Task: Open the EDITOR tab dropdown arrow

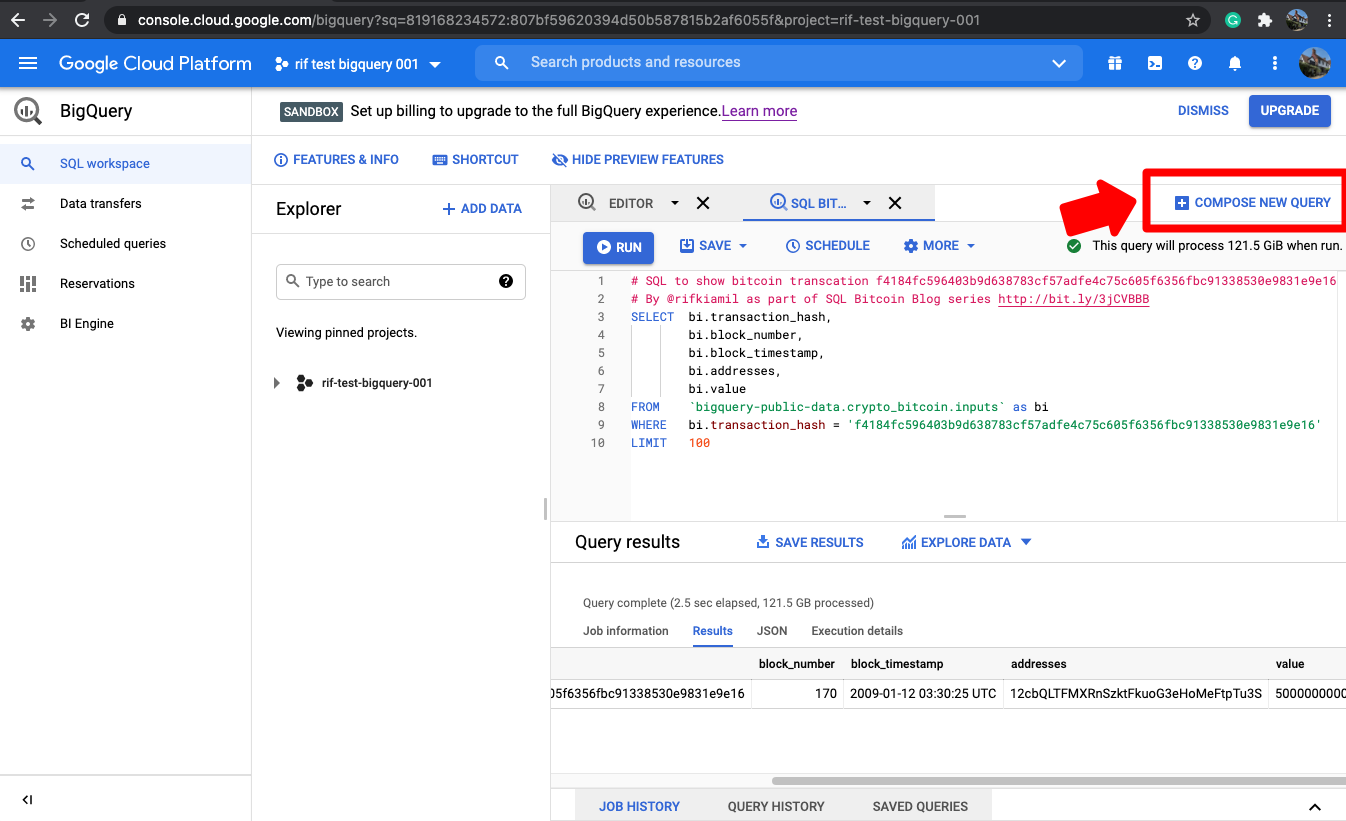Action: pos(675,203)
